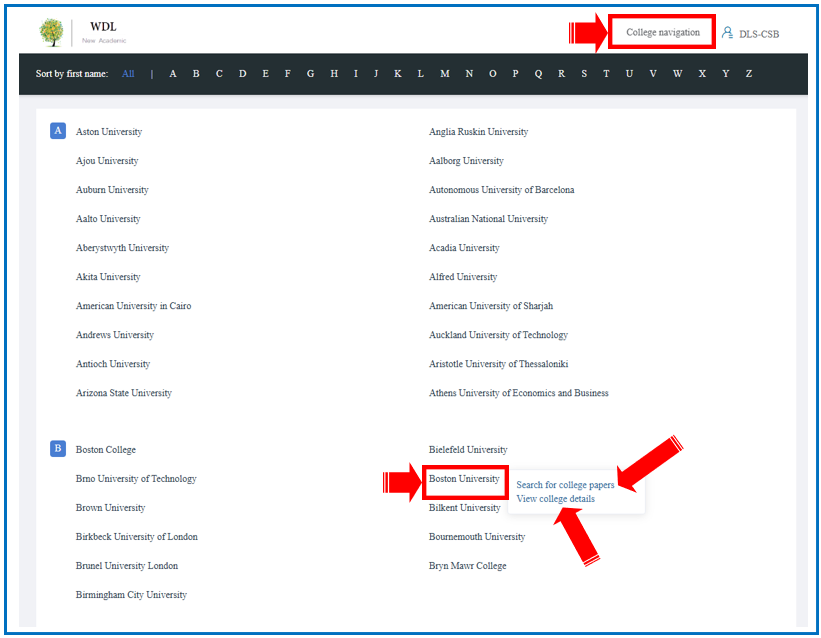This screenshot has height=638, width=821.
Task: Filter colleges by letter K
Action: coord(398,74)
